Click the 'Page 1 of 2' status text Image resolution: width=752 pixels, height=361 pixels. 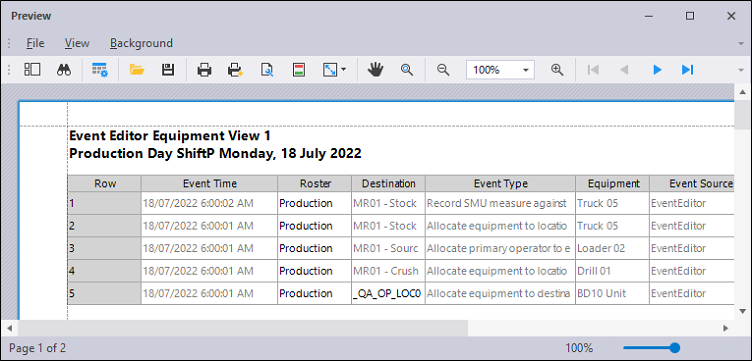[38, 348]
